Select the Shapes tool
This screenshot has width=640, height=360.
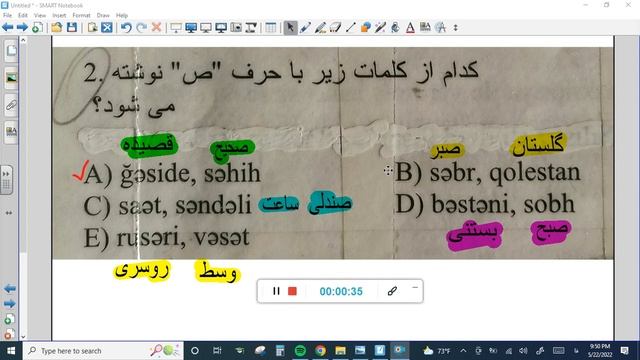366,27
